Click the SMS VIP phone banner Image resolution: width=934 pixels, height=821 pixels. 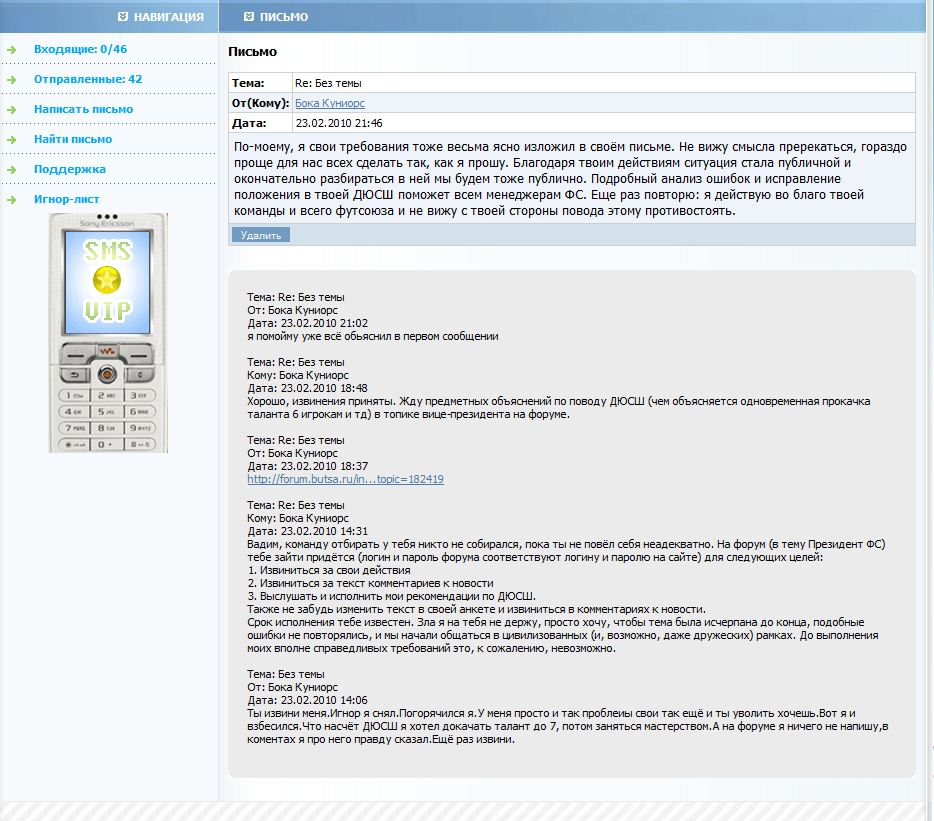tap(108, 332)
